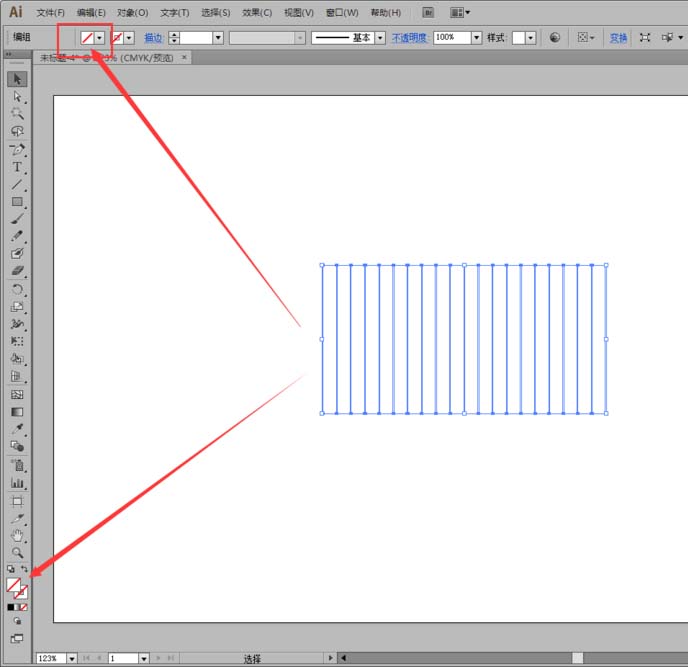
Task: Open the 效果(C) menu
Action: point(257,13)
